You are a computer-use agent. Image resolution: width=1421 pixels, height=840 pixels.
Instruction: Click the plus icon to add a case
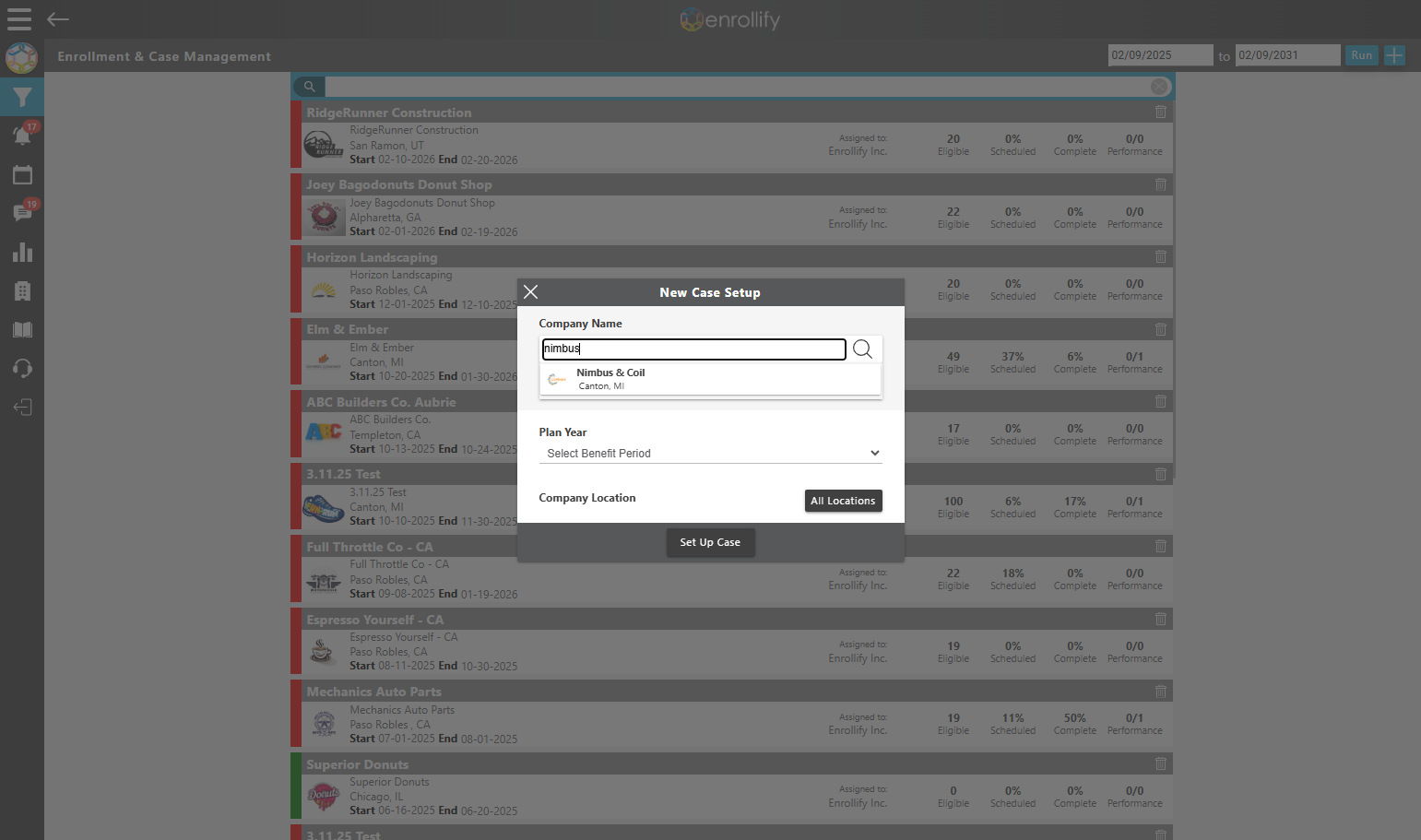[1395, 55]
